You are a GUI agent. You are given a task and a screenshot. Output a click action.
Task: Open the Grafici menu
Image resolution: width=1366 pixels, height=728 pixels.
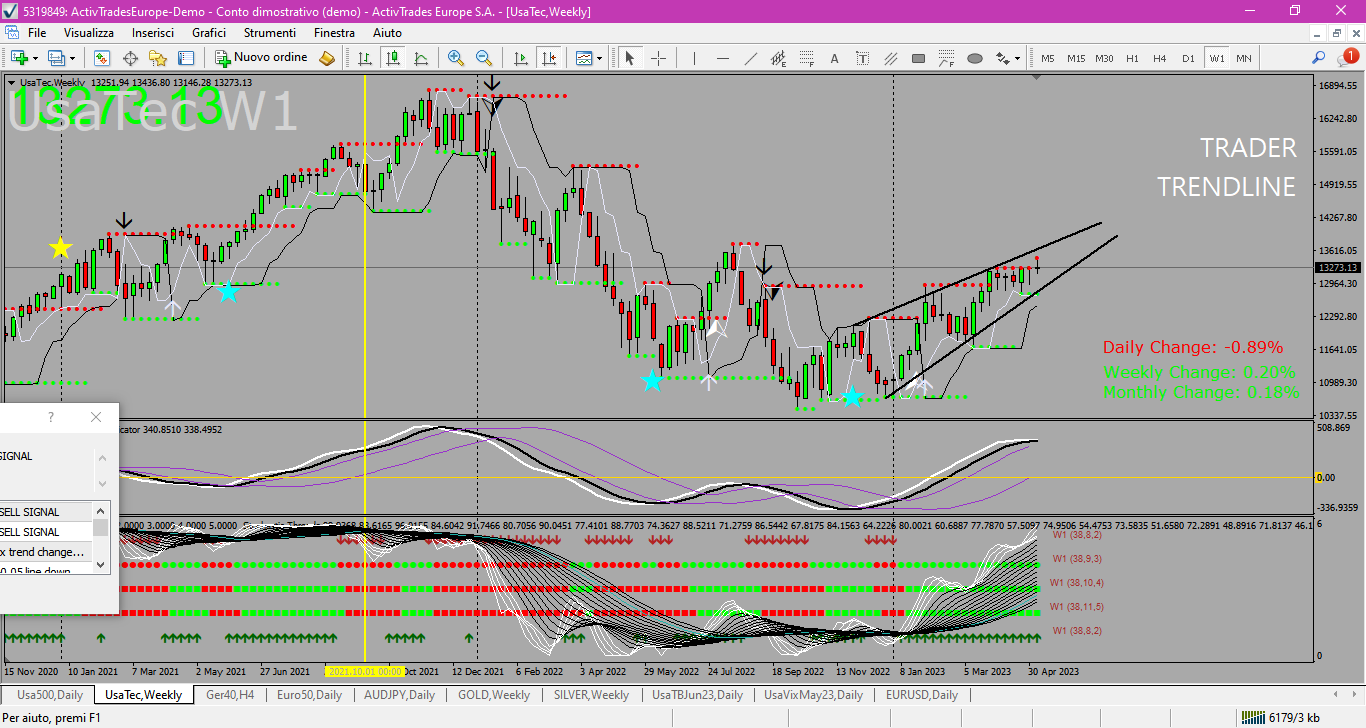(209, 33)
